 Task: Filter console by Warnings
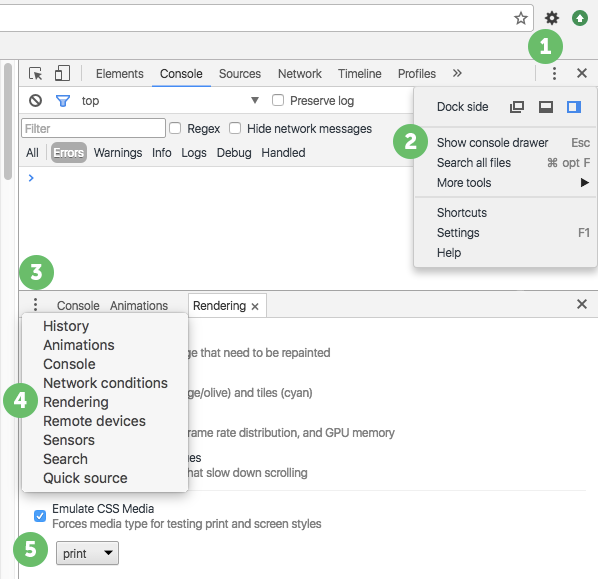click(x=118, y=153)
